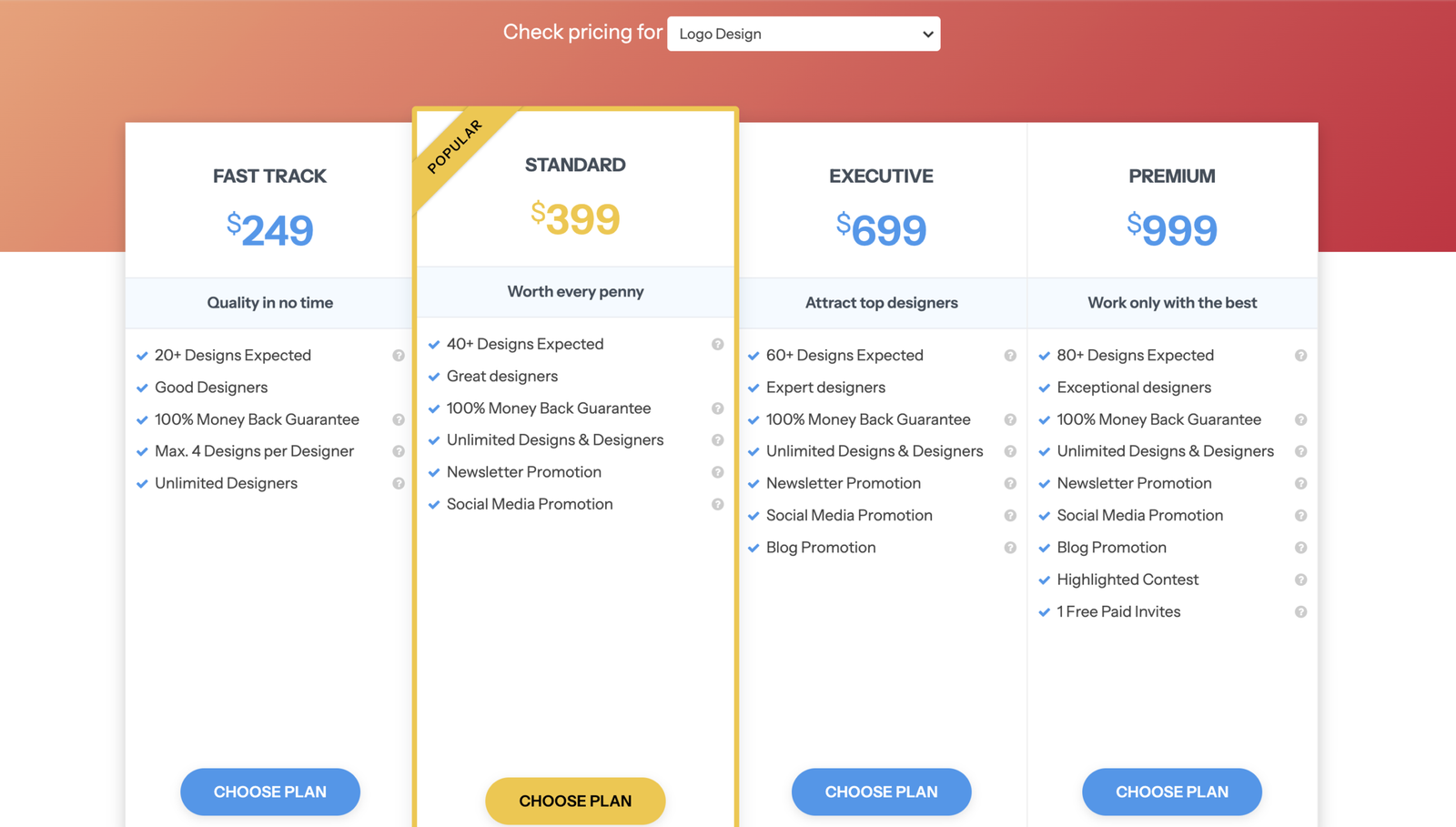Choose the Standard plan with yellow button
Viewport: 1456px width, 827px height.
tap(575, 801)
